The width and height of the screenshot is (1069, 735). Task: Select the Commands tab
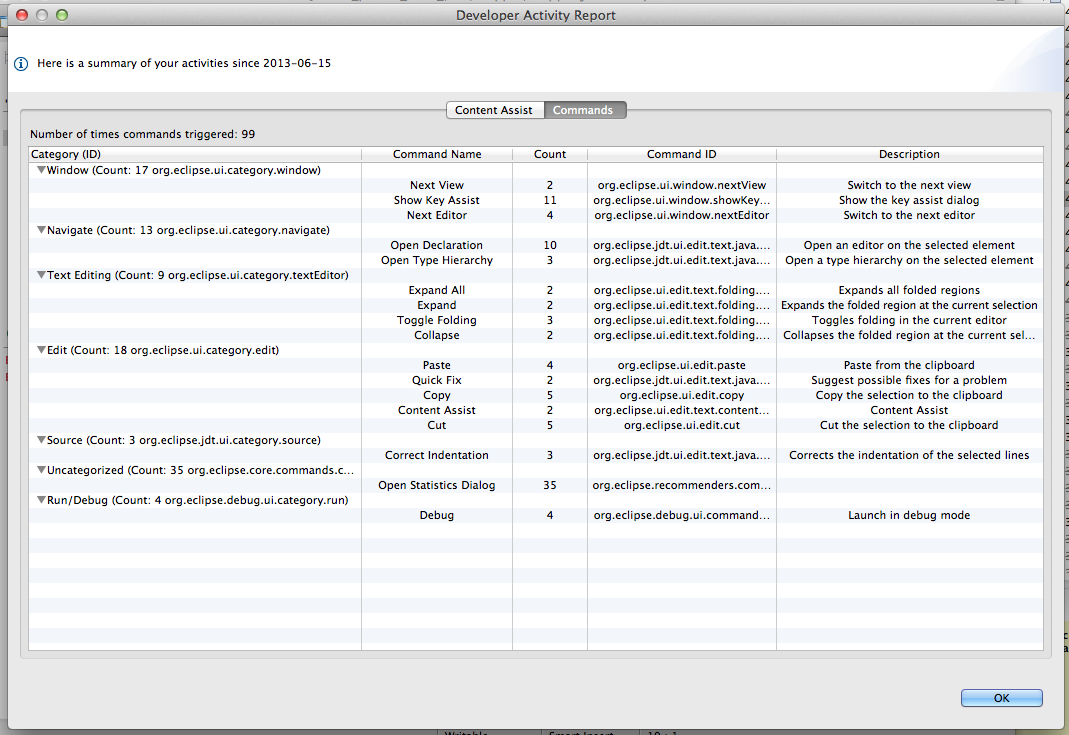coord(583,110)
